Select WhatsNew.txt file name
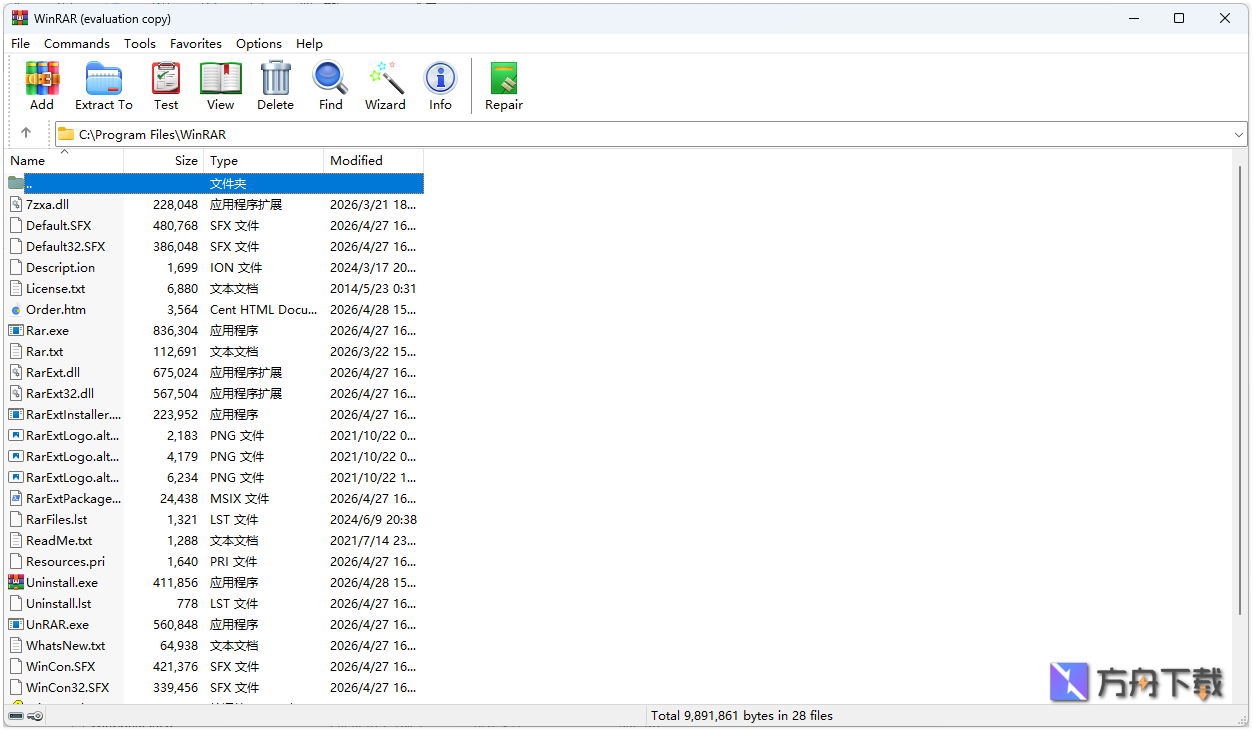1253x731 pixels. click(x=65, y=645)
